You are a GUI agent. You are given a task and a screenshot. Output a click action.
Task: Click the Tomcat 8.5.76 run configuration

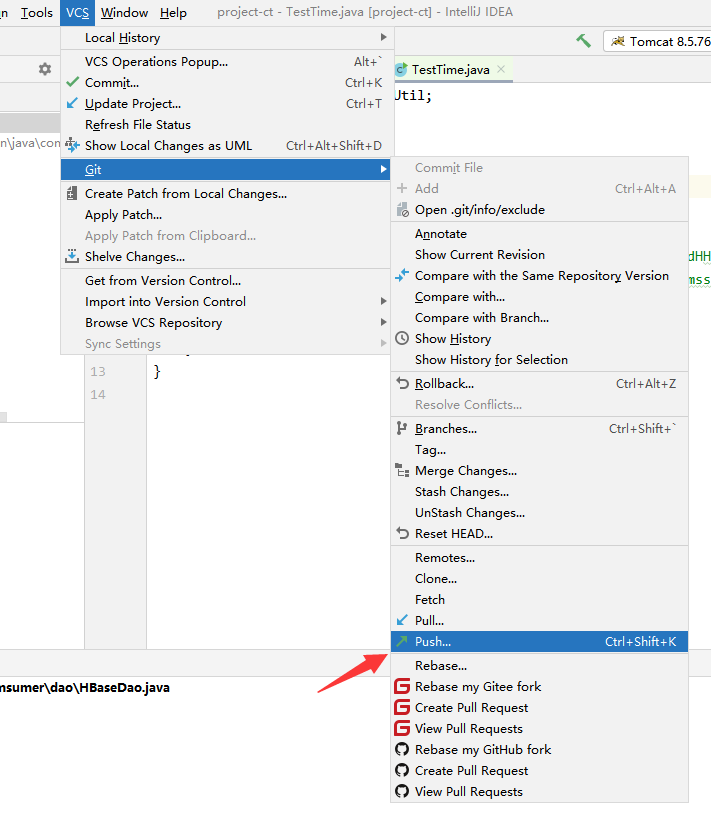pyautogui.click(x=658, y=42)
